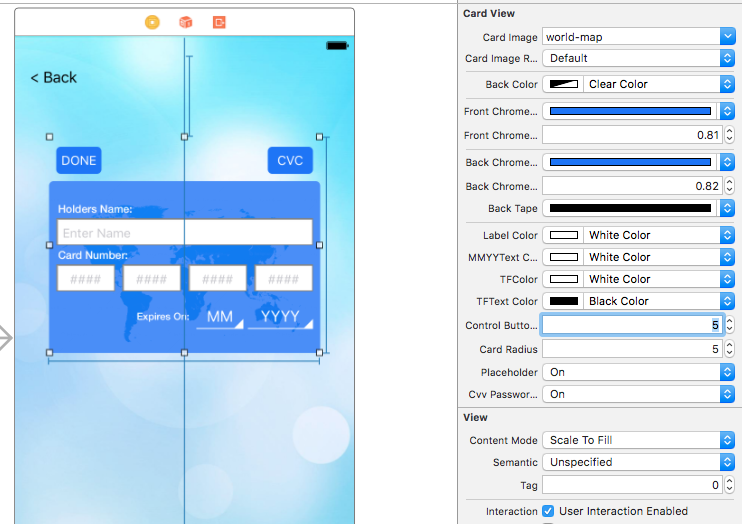
Task: Click the CVC button on canvas
Action: click(x=290, y=160)
